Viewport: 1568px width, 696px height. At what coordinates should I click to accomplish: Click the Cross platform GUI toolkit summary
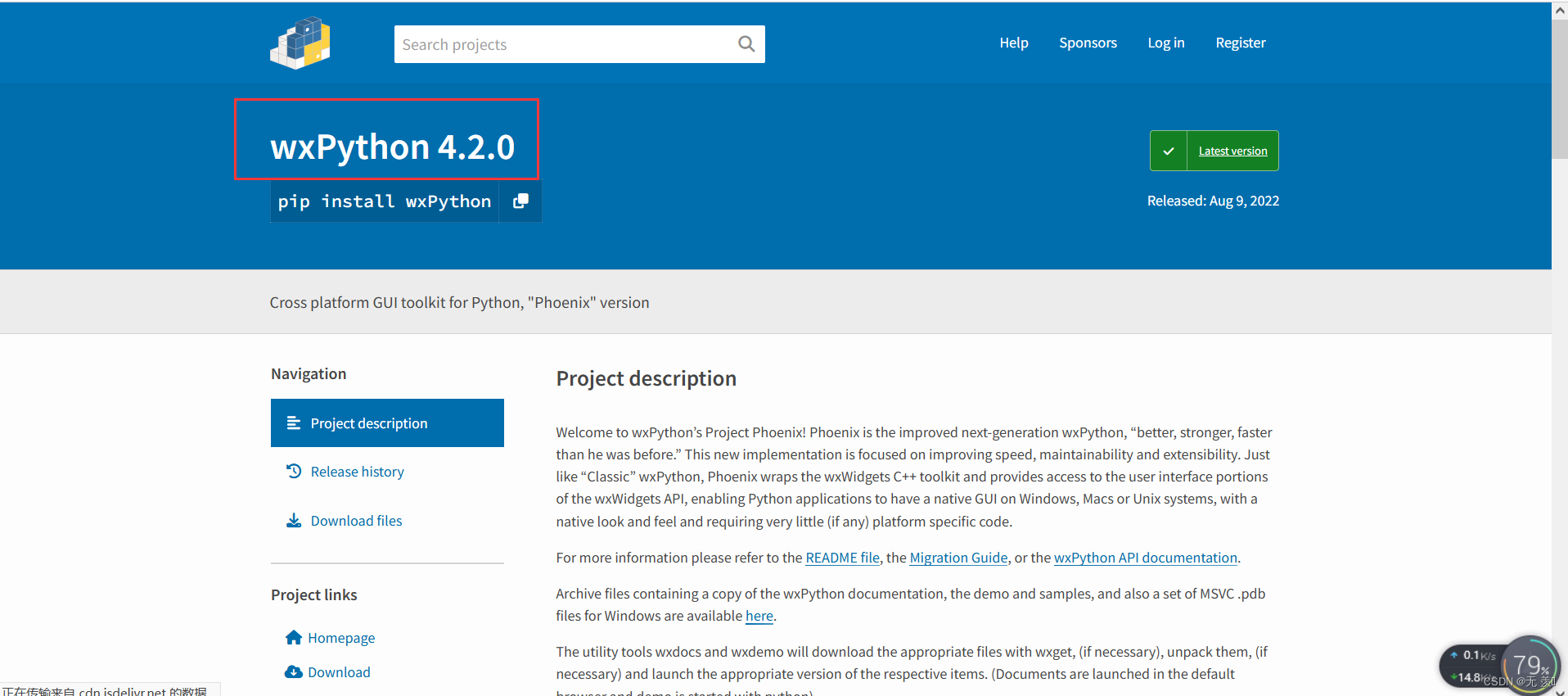pos(459,302)
